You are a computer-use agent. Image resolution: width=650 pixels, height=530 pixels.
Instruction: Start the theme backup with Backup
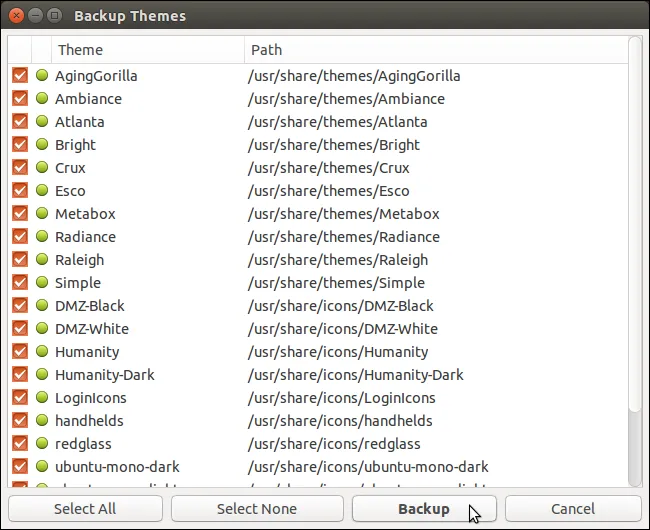424,508
